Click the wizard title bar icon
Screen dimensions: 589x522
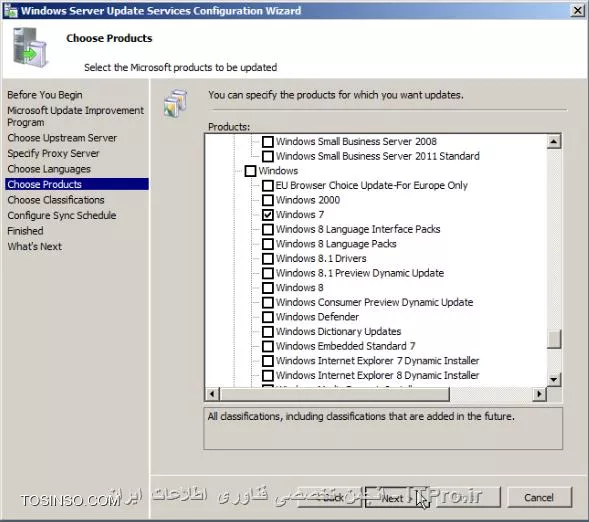click(11, 11)
